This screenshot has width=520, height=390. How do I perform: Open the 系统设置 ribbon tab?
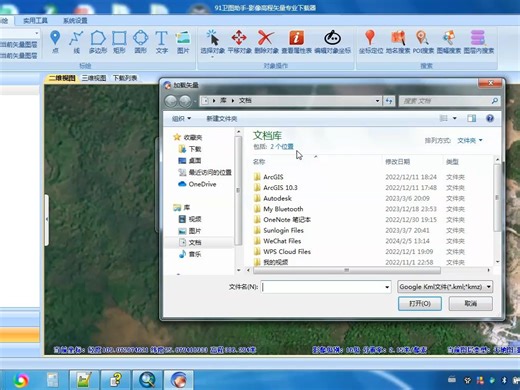click(x=75, y=21)
